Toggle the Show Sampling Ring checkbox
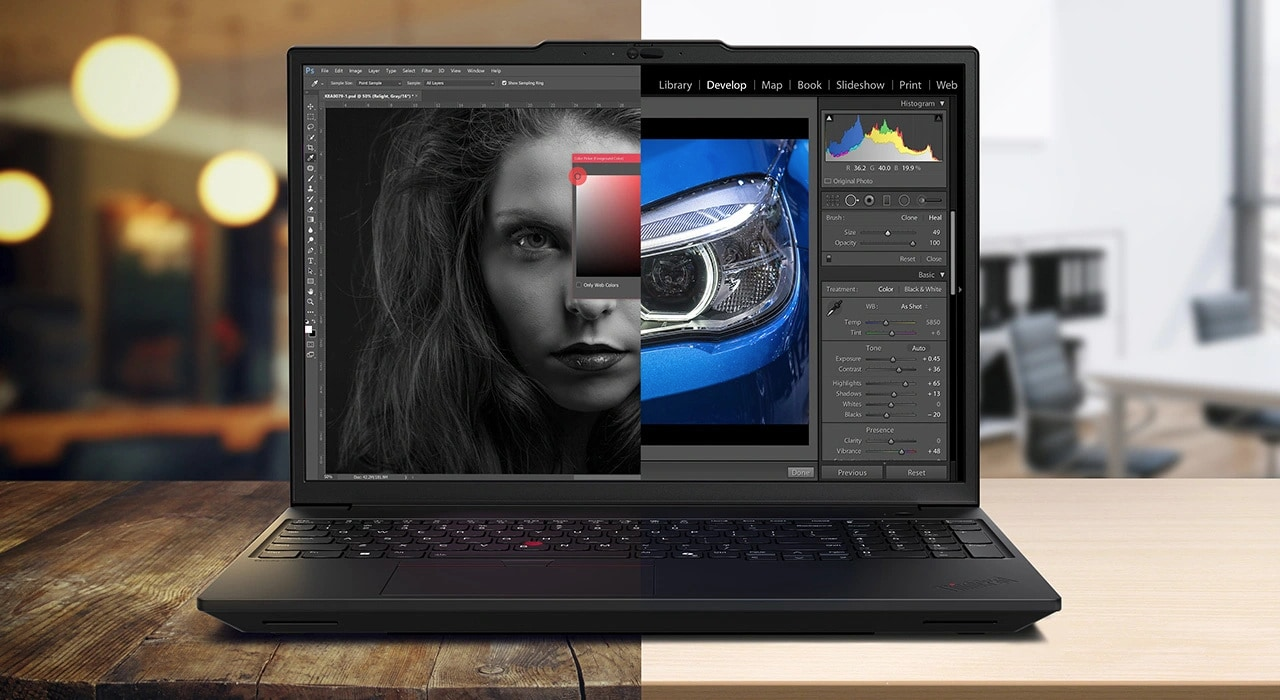Screen dimensions: 1280x700 (x=504, y=83)
